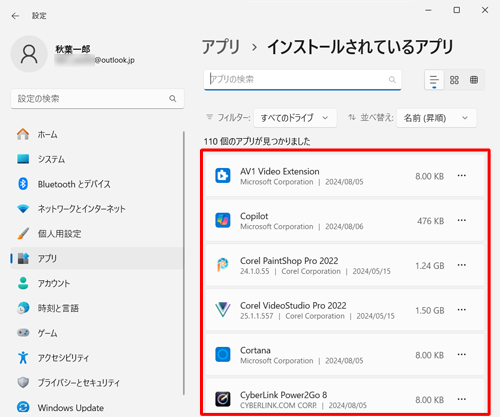Open 個人用設定 settings
500x417 pixels.
click(97, 233)
